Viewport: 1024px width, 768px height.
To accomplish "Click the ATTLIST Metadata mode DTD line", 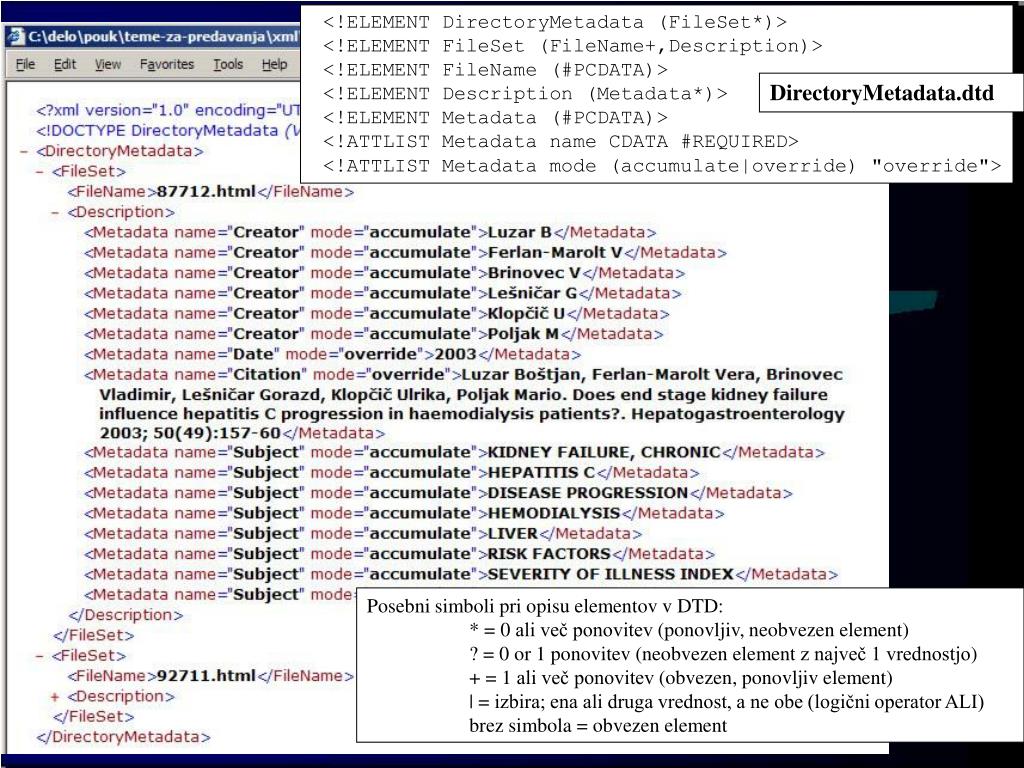I will coord(662,165).
